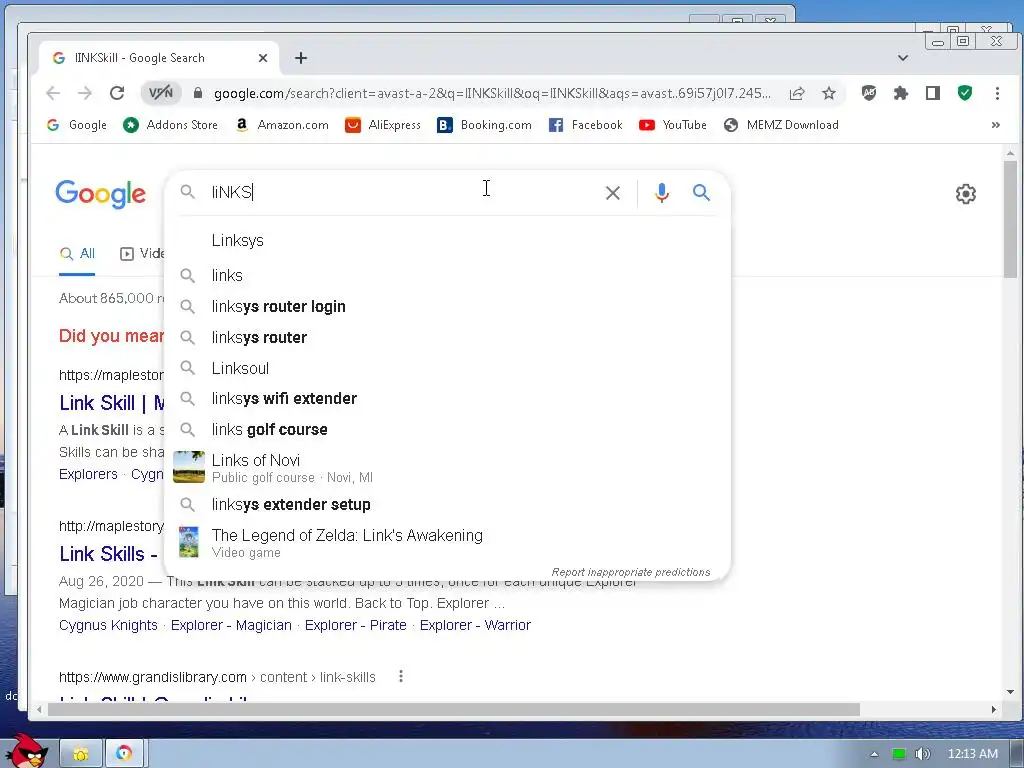This screenshot has width=1024, height=768.
Task: Open the volume speaker tray icon
Action: coord(923,754)
